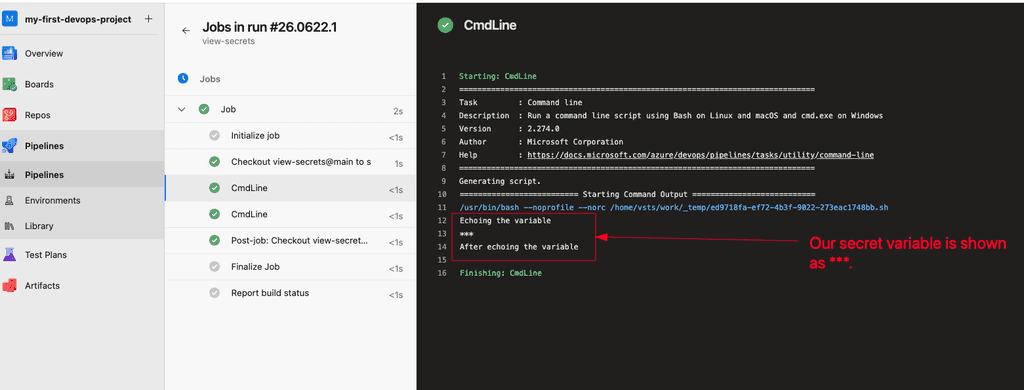Open the Artifacts icon

tap(9, 285)
